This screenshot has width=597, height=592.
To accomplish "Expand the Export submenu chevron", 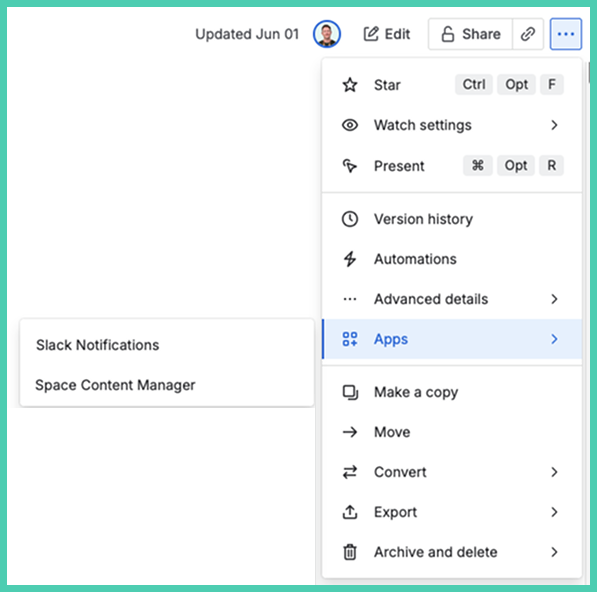I will [x=554, y=512].
